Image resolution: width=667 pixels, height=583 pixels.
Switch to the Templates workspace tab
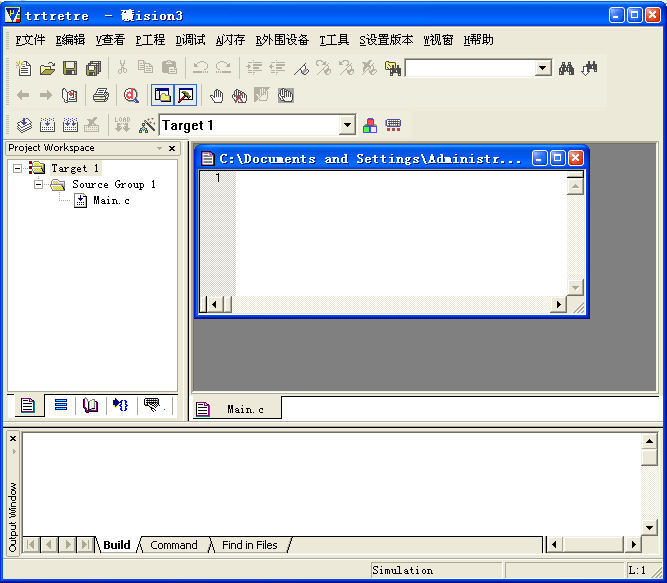point(152,405)
